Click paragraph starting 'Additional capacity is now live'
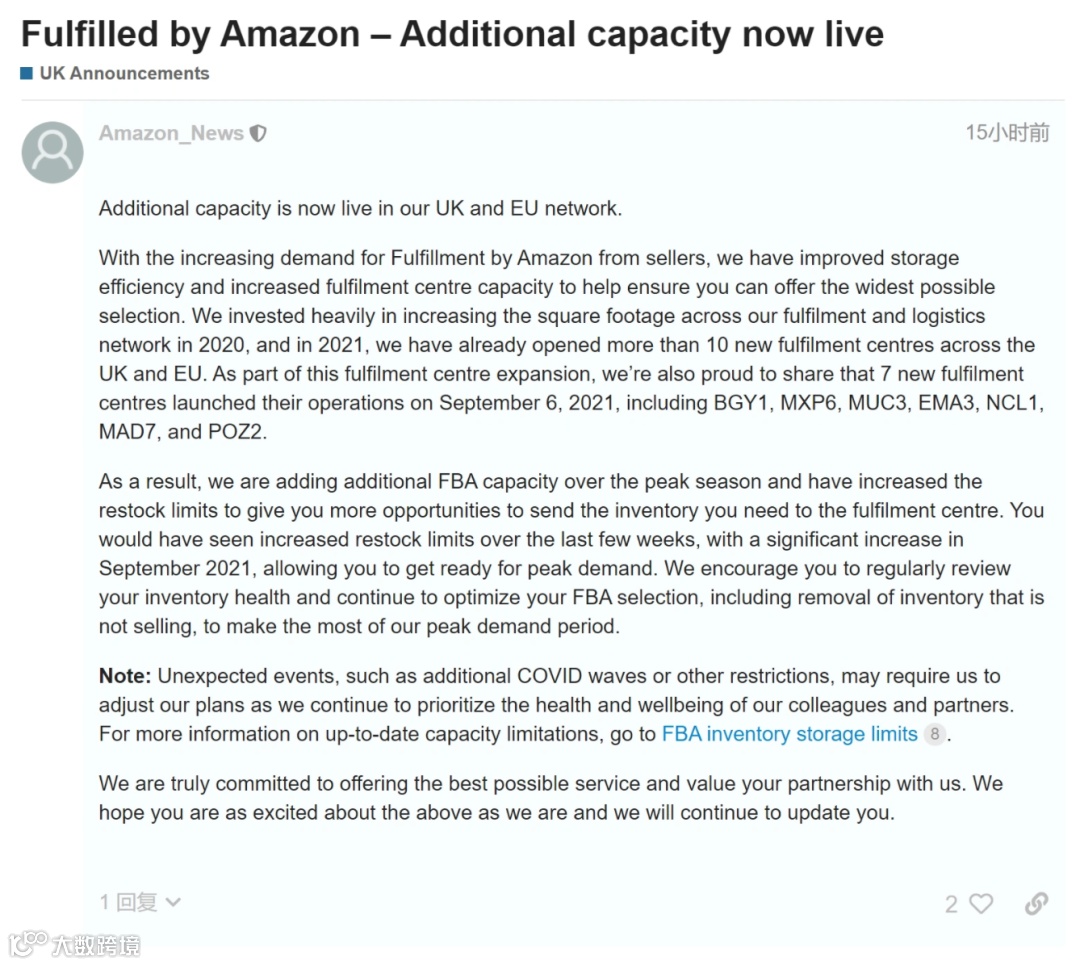1080x965 pixels. pyautogui.click(x=360, y=208)
